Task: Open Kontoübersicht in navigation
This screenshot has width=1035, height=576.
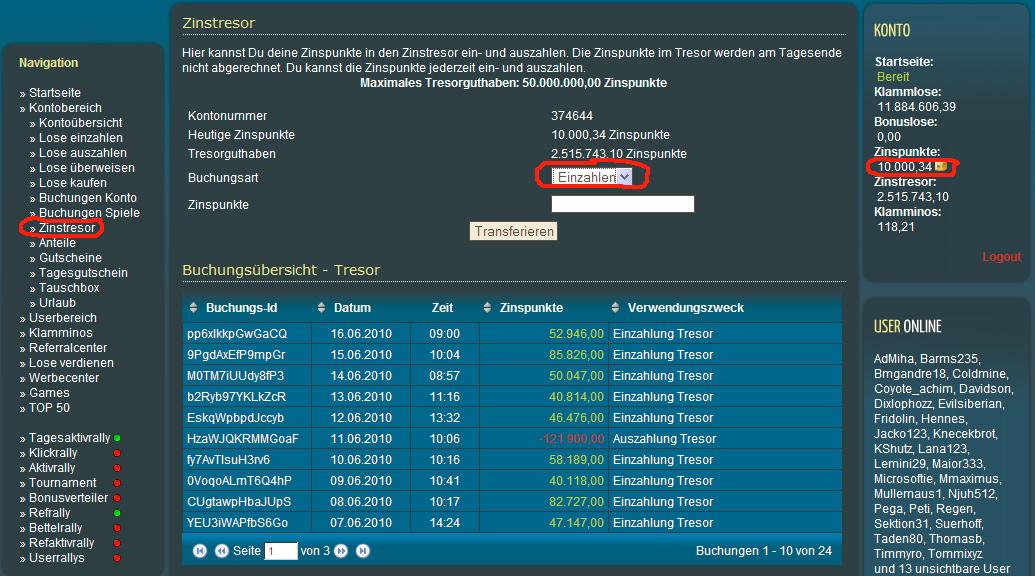Action: click(81, 123)
